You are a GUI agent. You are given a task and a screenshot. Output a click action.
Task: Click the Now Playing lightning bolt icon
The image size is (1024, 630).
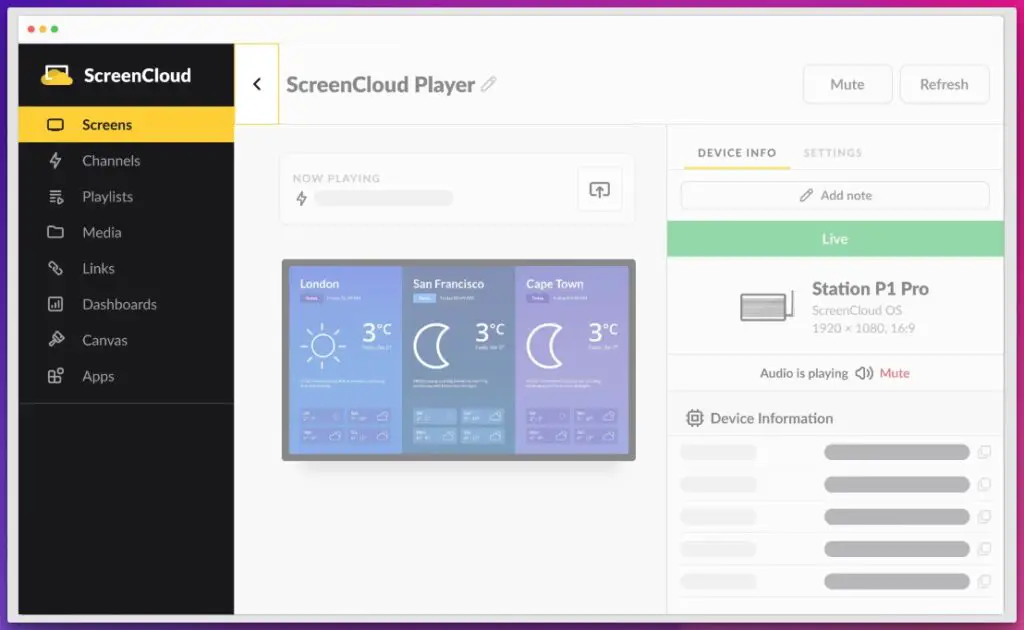301,198
